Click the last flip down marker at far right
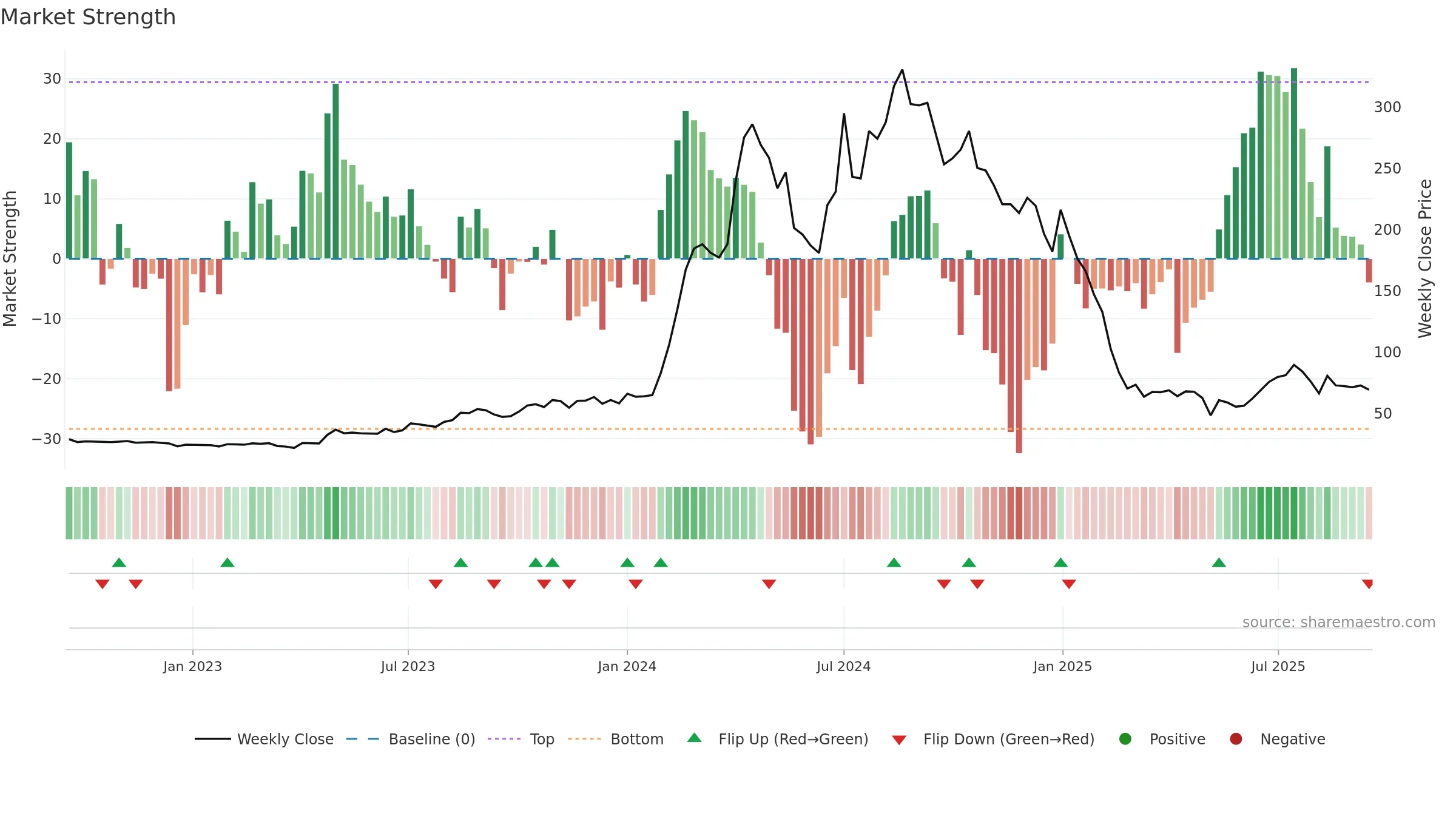Viewport: 1456px width, 819px height. click(x=1367, y=584)
